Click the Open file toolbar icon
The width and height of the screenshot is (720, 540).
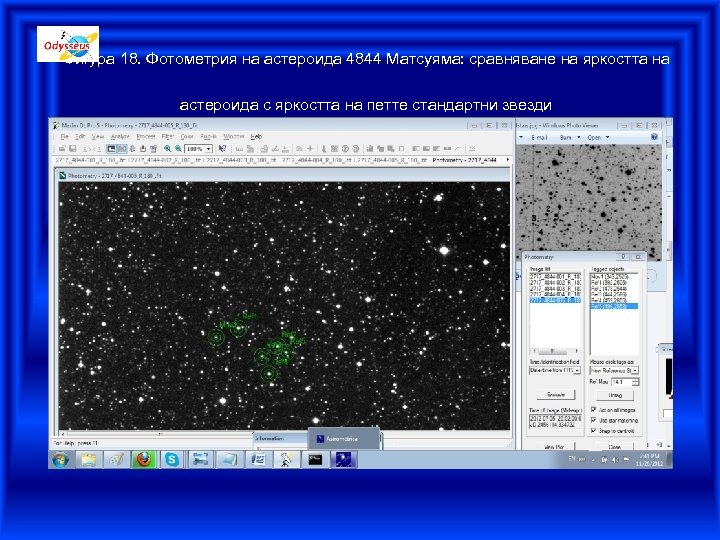coord(62,149)
